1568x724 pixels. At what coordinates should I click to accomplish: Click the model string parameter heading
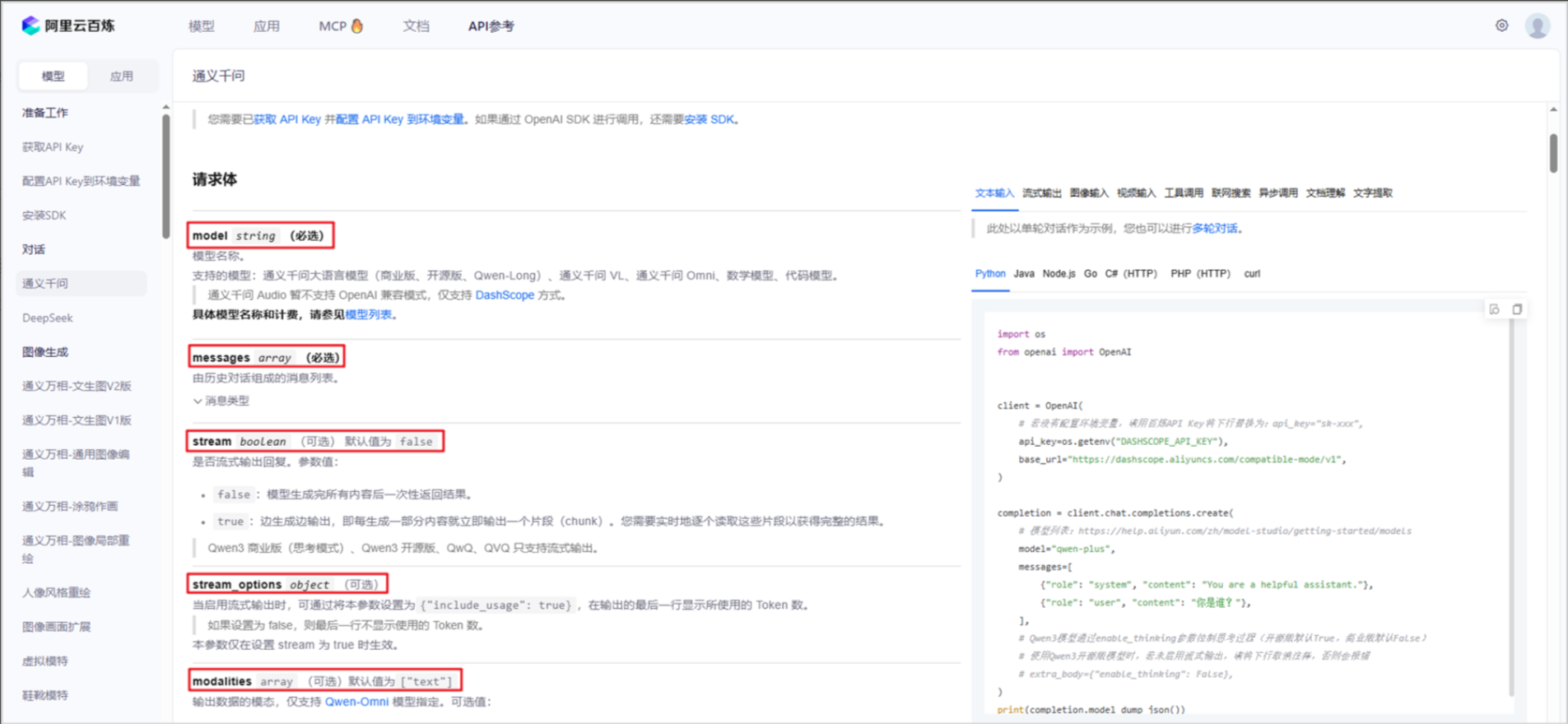tap(260, 235)
